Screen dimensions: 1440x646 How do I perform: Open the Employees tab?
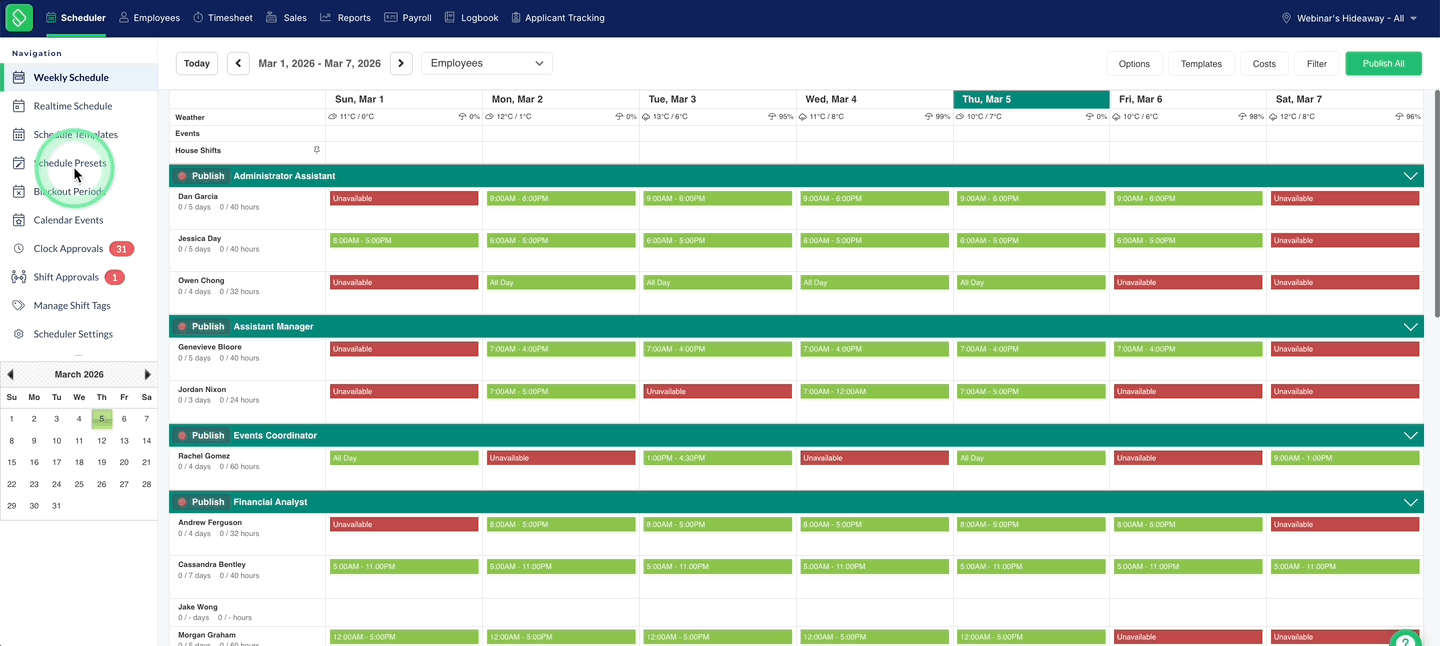[x=149, y=18]
